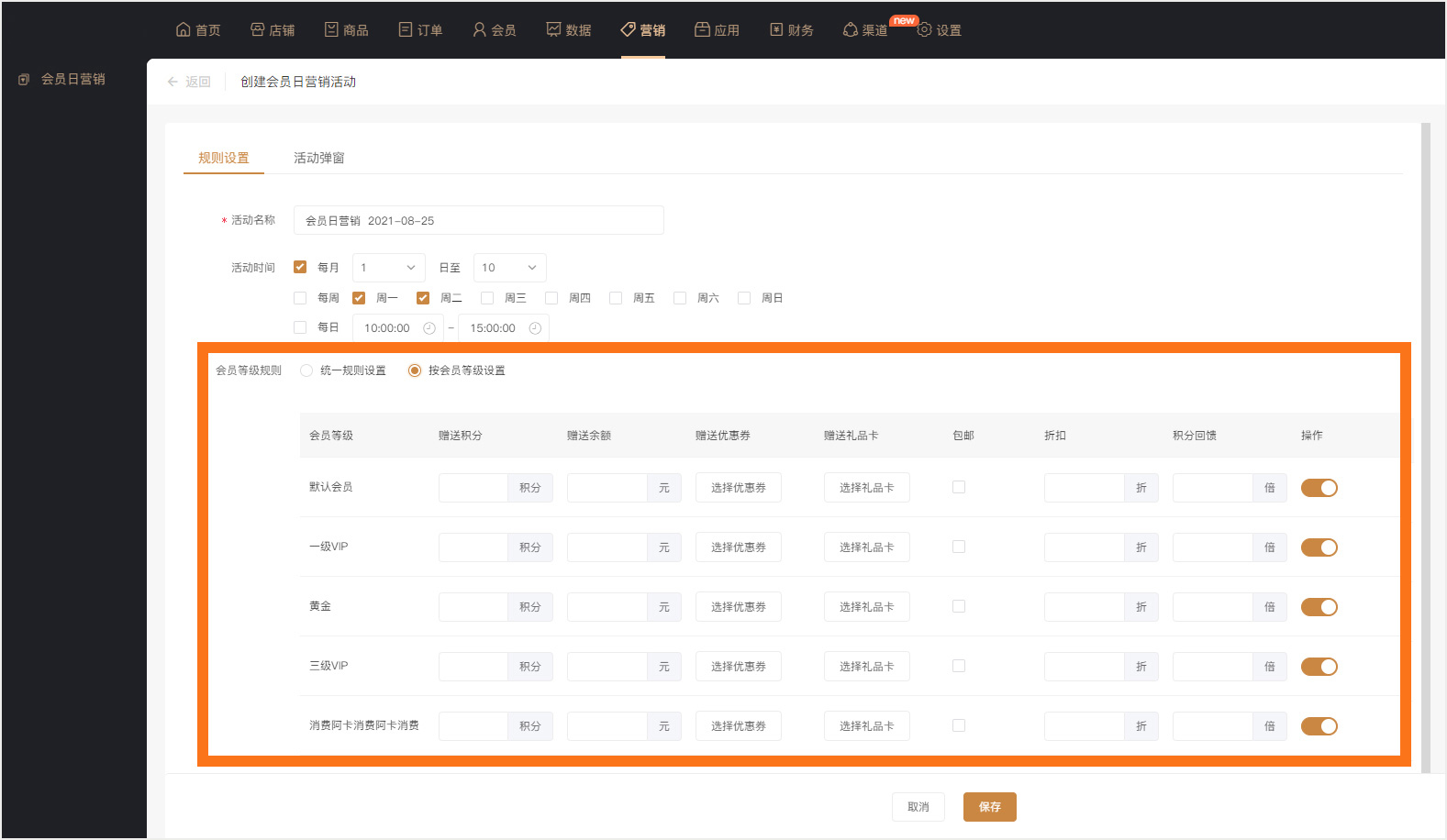Click the 首页 home icon in top navigation

(x=184, y=29)
